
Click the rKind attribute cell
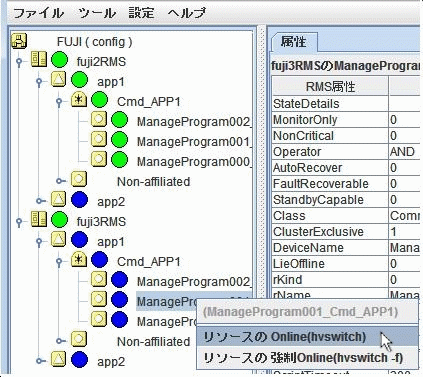point(330,280)
